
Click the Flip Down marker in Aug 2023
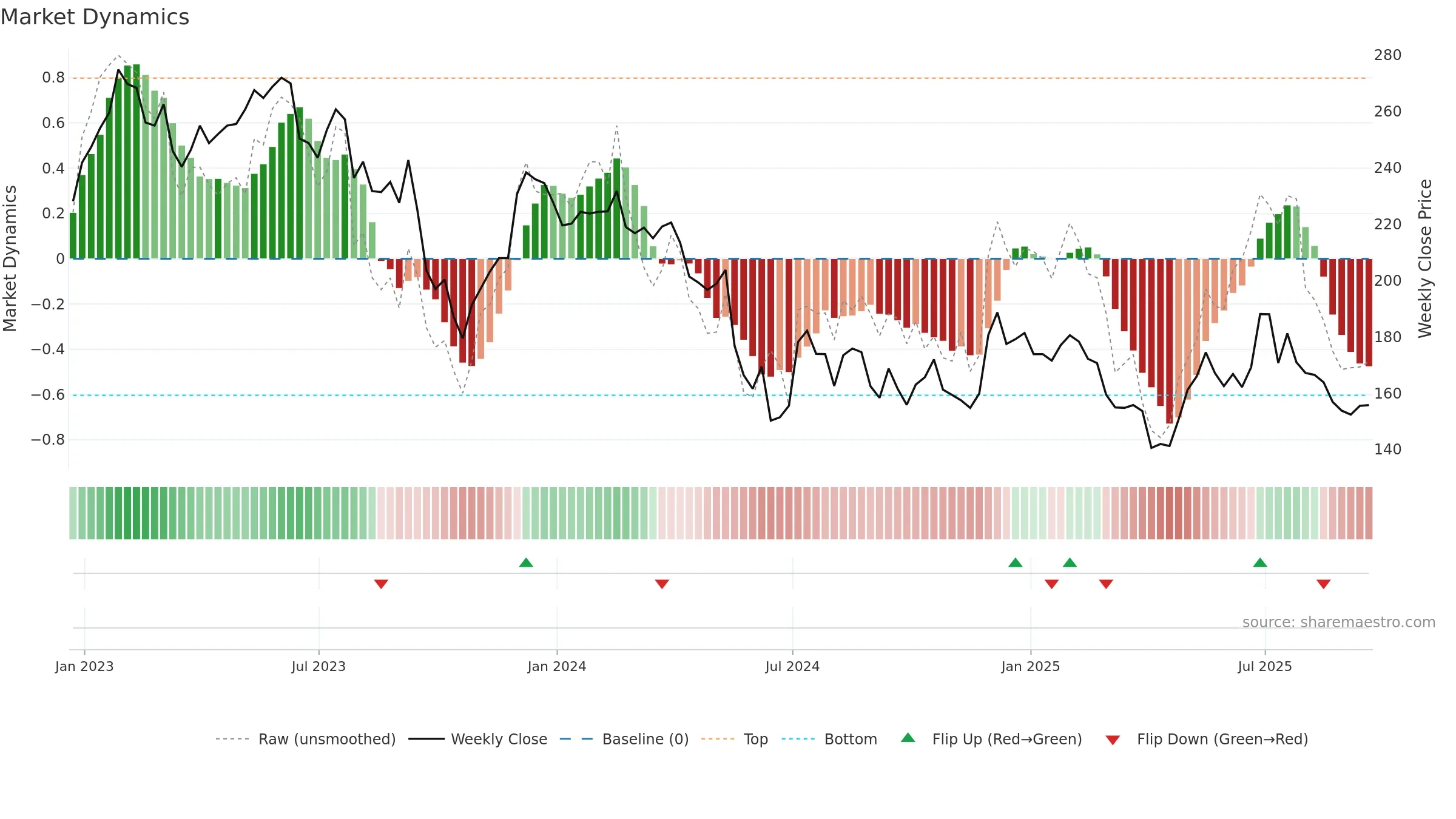click(381, 584)
